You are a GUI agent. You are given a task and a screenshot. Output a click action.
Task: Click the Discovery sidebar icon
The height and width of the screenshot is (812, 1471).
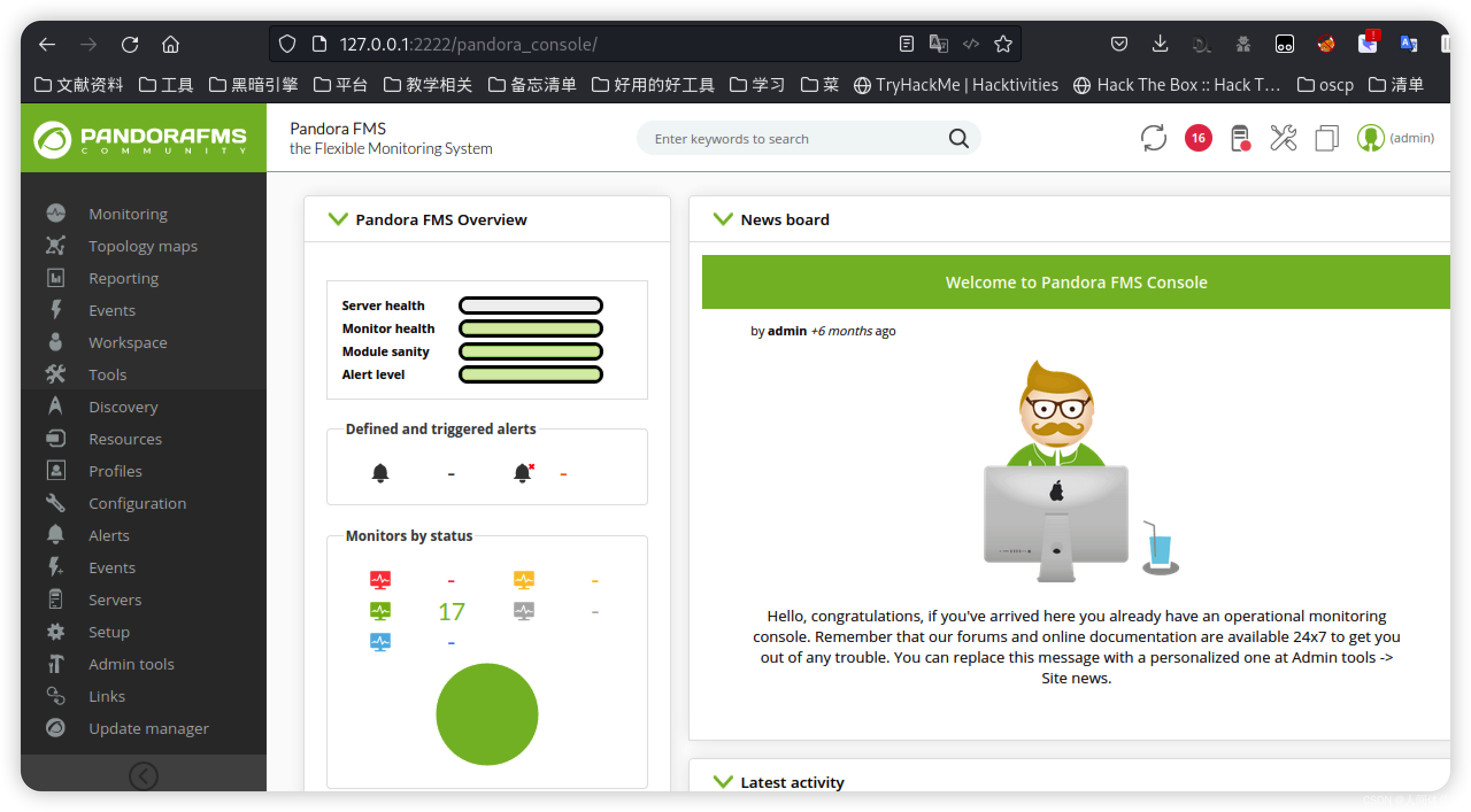pos(56,406)
